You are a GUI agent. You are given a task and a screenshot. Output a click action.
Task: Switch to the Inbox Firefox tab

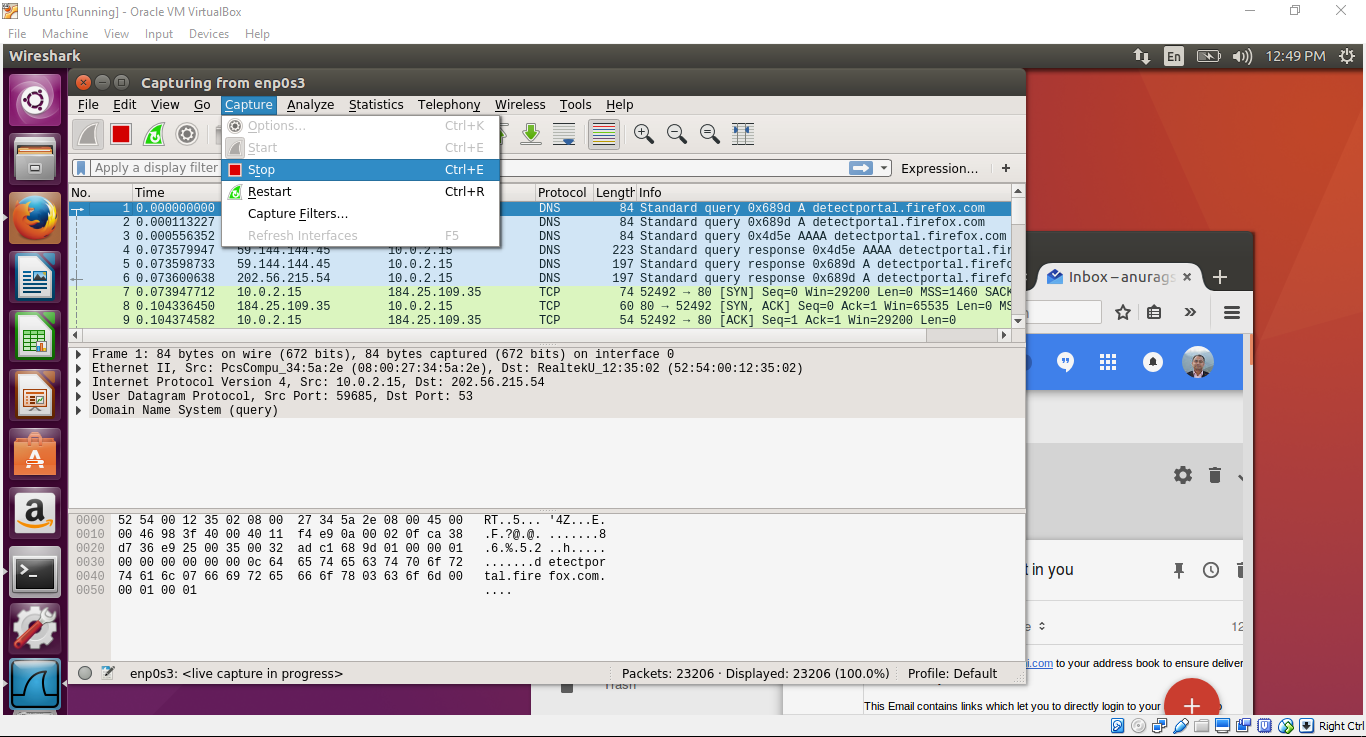[x=1119, y=277]
